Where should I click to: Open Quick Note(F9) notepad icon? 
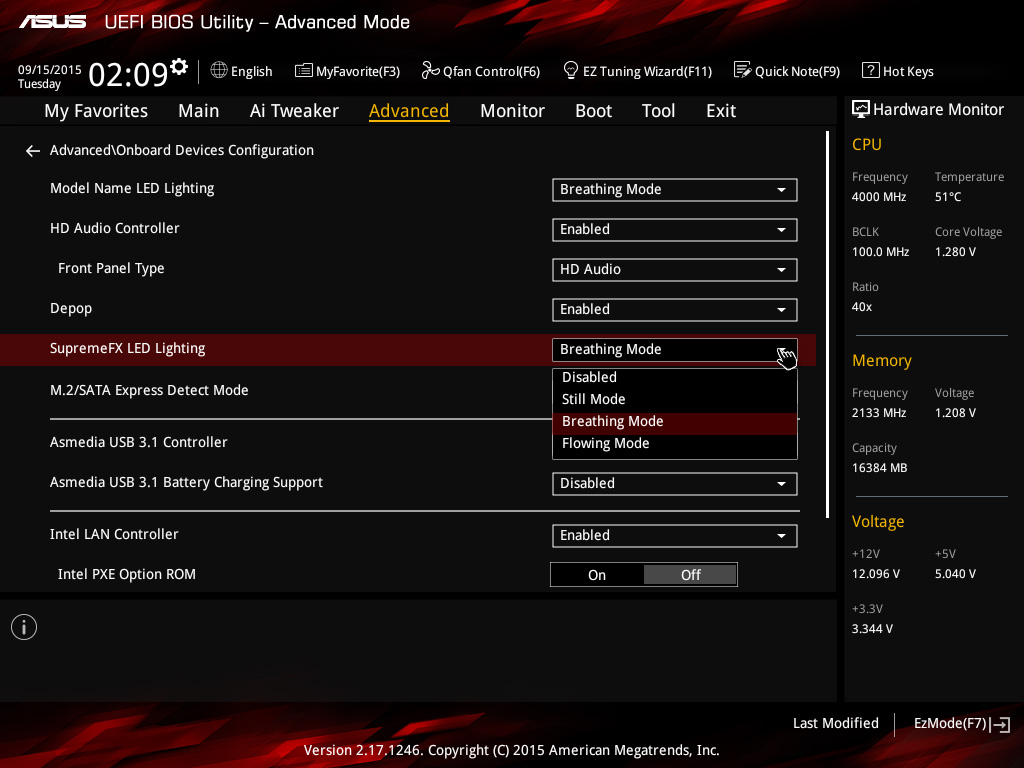point(742,70)
